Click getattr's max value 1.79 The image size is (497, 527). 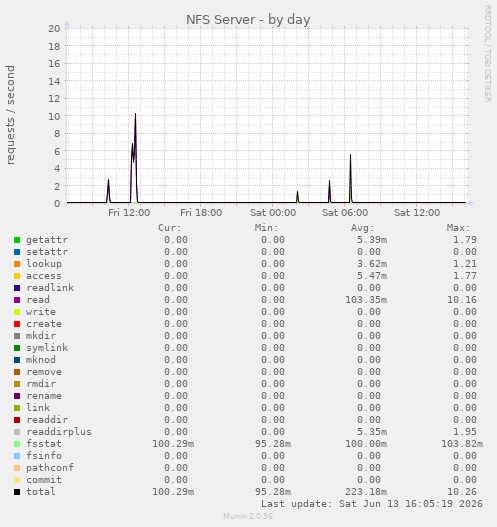[x=465, y=240]
